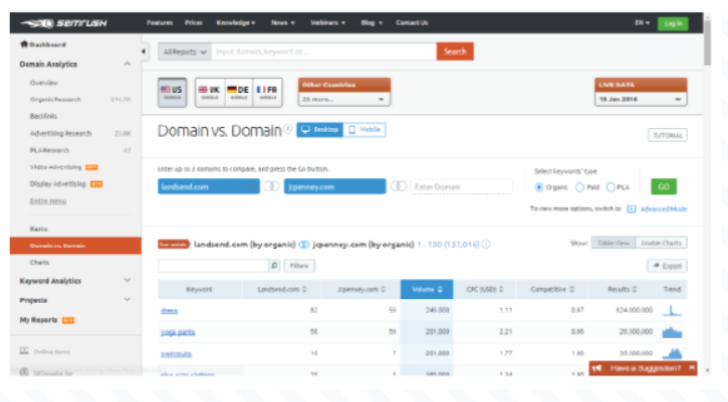Open the Knowledge menu dropdown
Screen dimensions: 728x402
[235, 23]
